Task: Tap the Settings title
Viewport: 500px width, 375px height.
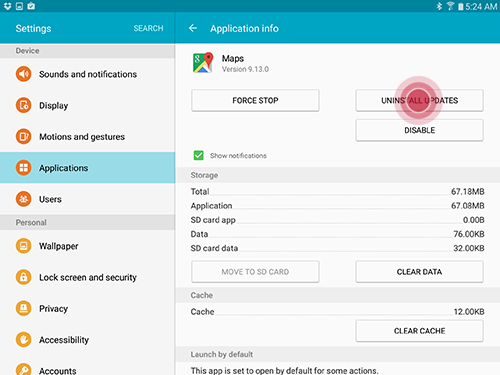Action: click(x=33, y=29)
